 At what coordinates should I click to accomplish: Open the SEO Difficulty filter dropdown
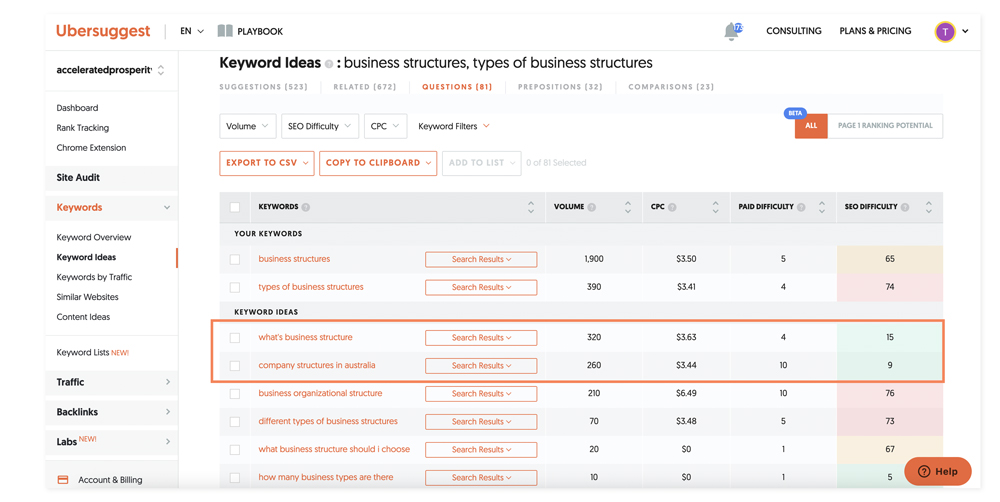(x=320, y=126)
